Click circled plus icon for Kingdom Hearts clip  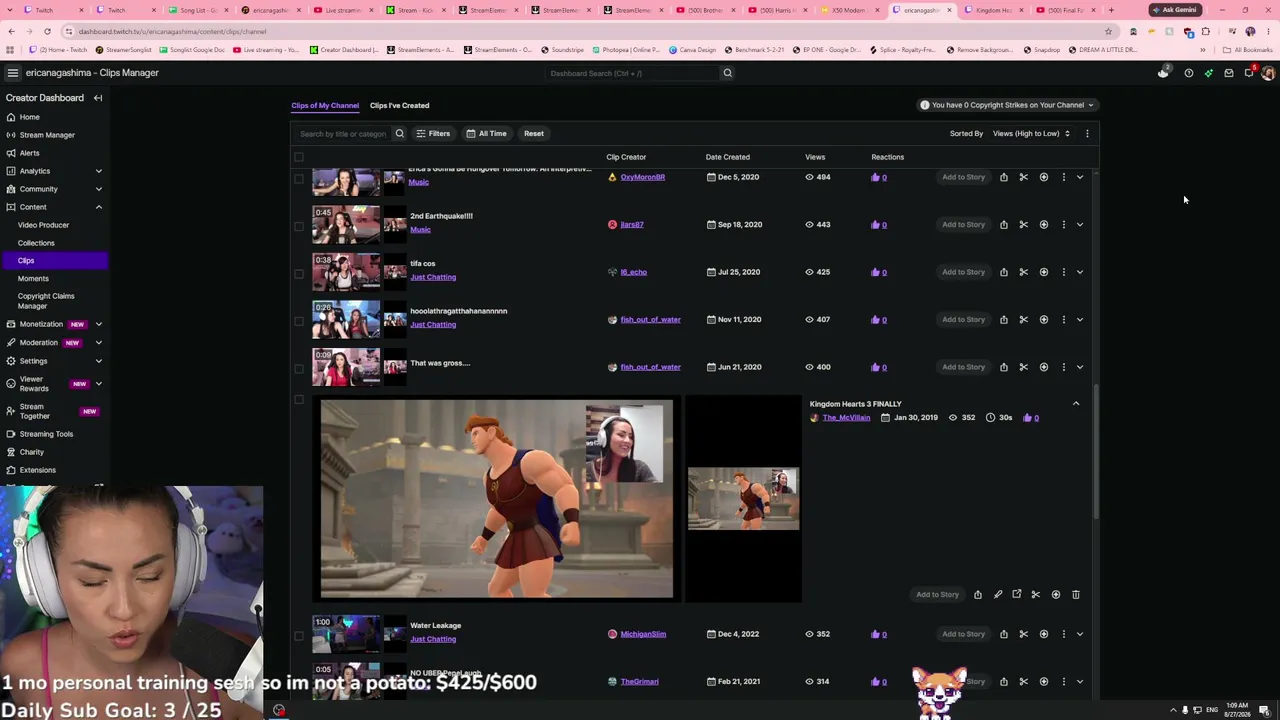point(1056,594)
